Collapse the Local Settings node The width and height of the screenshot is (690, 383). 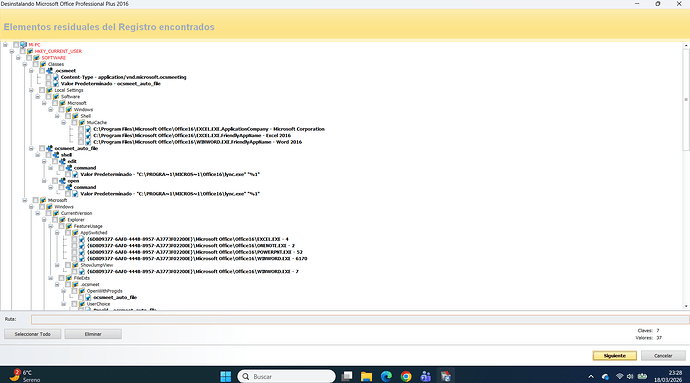pos(31,90)
